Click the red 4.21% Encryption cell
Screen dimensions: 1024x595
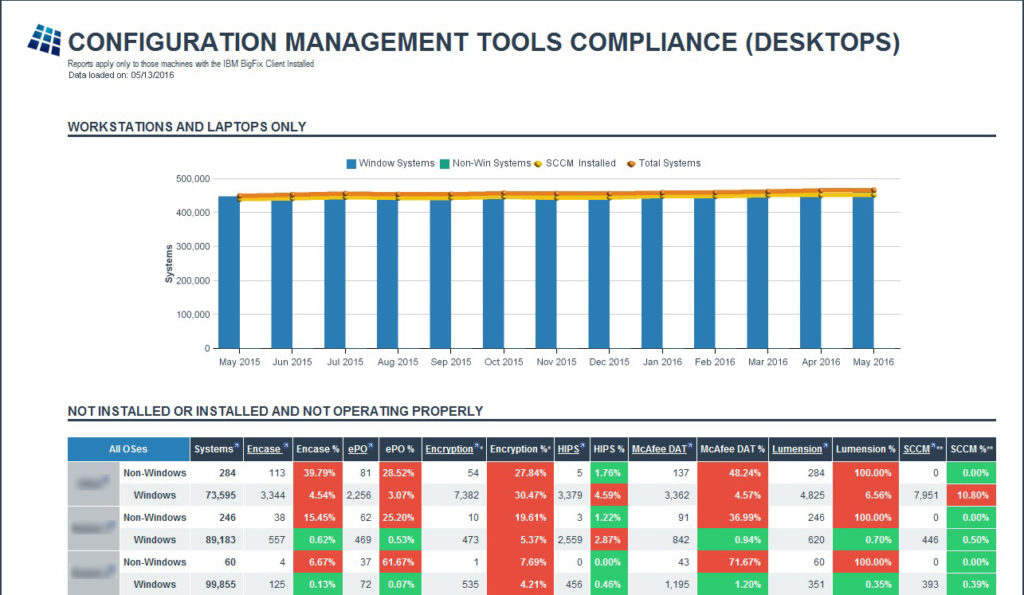[520, 584]
